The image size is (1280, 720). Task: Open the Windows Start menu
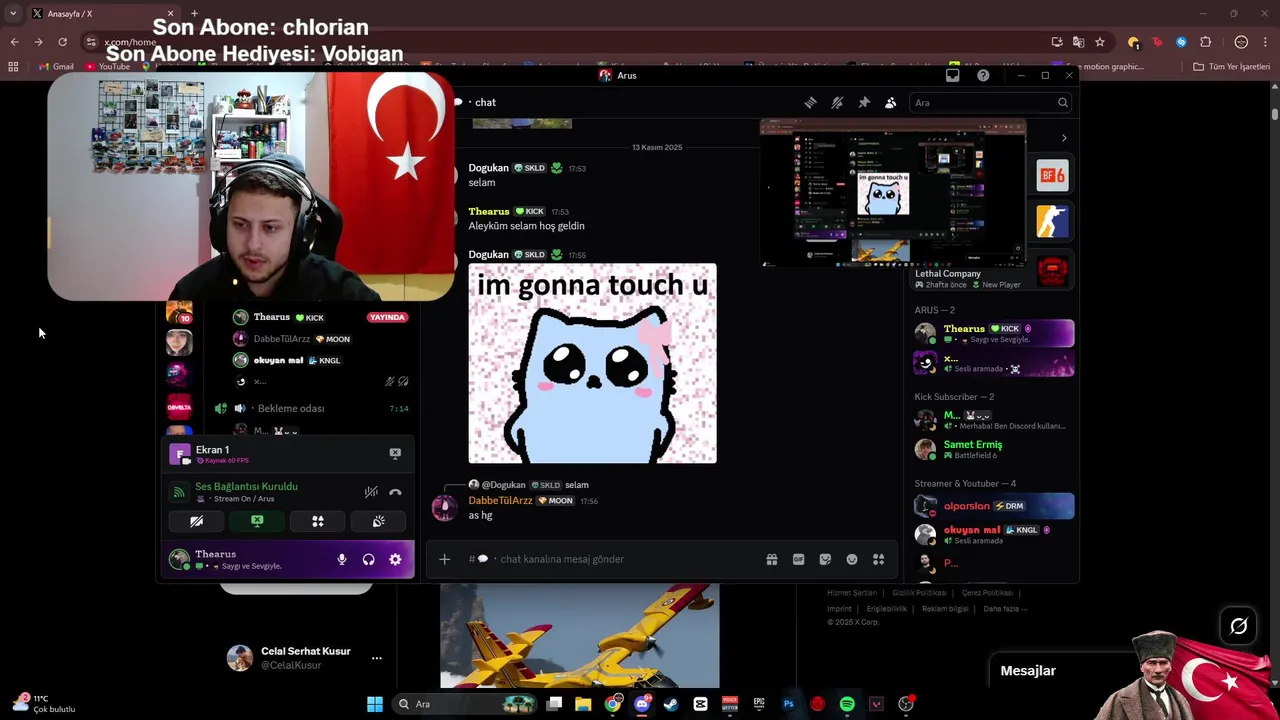pyautogui.click(x=375, y=704)
